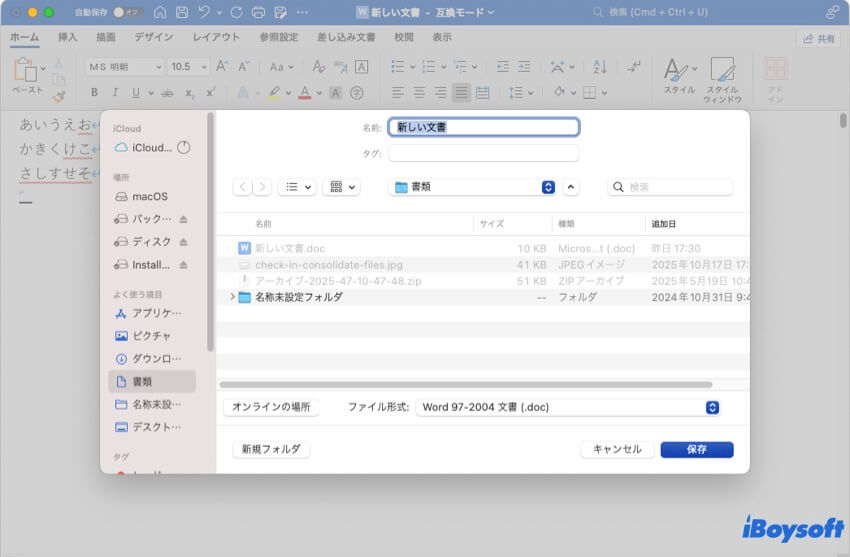Select ダウンロード in dialog sidebar
Viewport: 850px width, 557px height.
tap(150, 359)
